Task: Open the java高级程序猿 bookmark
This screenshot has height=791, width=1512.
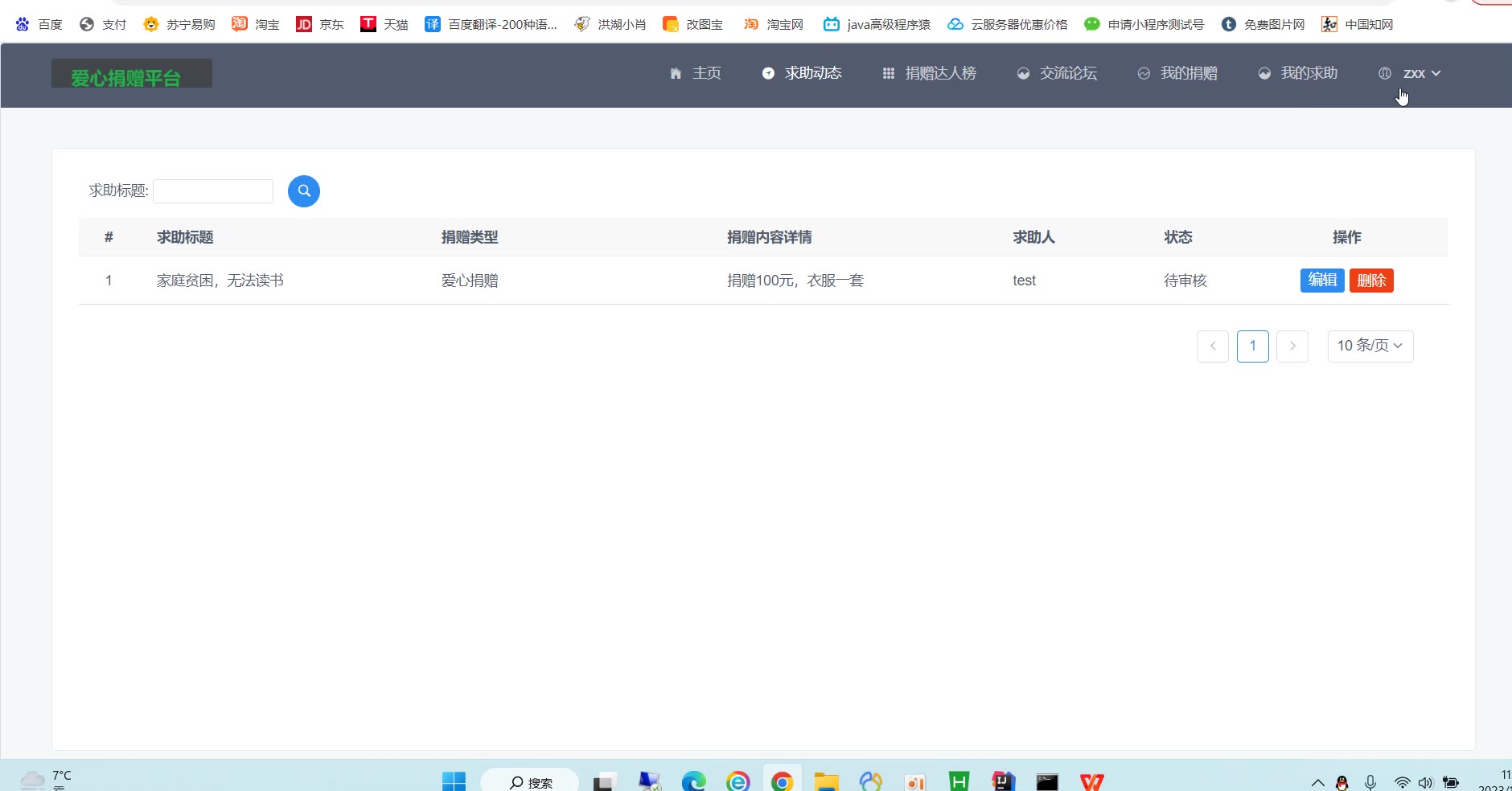Action: click(x=877, y=25)
